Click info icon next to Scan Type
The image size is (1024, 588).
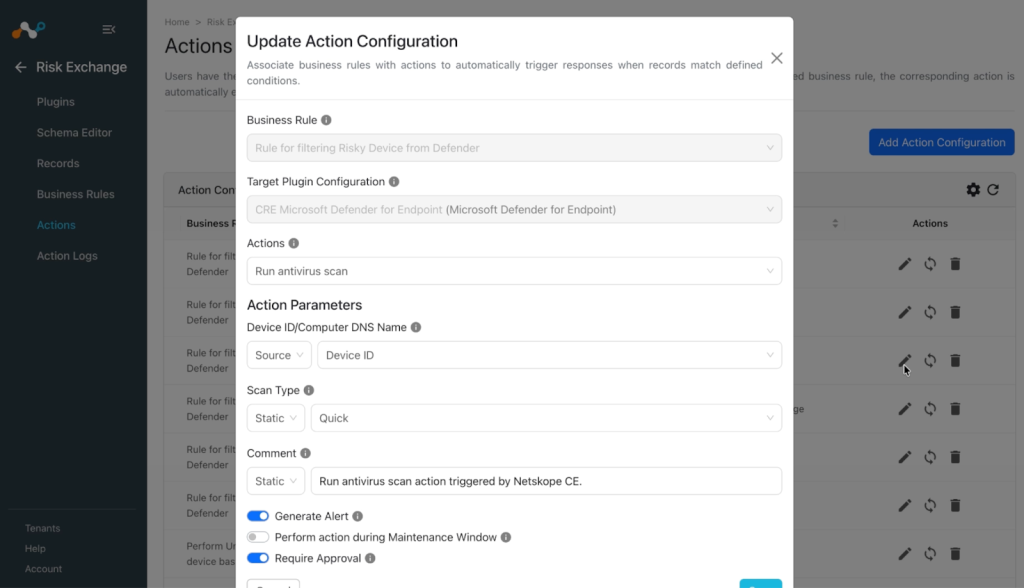pos(309,390)
